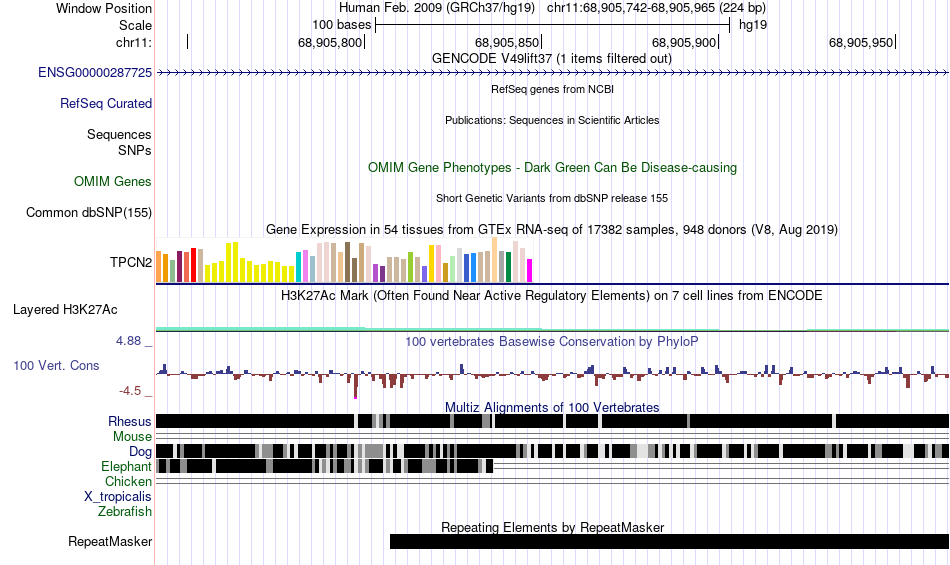Click the magenta last bar in GTEx chart

[x=530, y=271]
